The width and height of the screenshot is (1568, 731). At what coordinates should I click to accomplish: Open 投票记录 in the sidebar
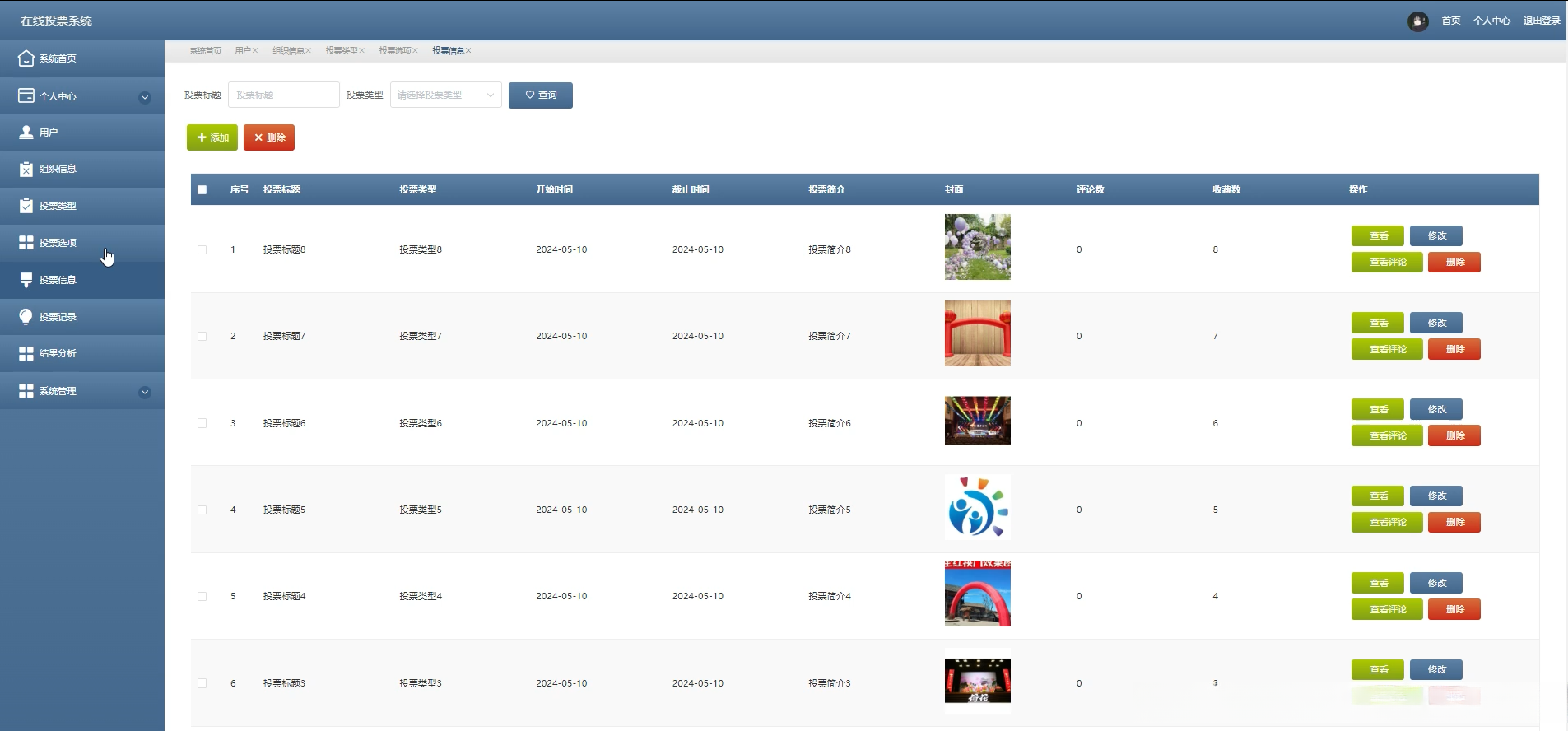82,317
